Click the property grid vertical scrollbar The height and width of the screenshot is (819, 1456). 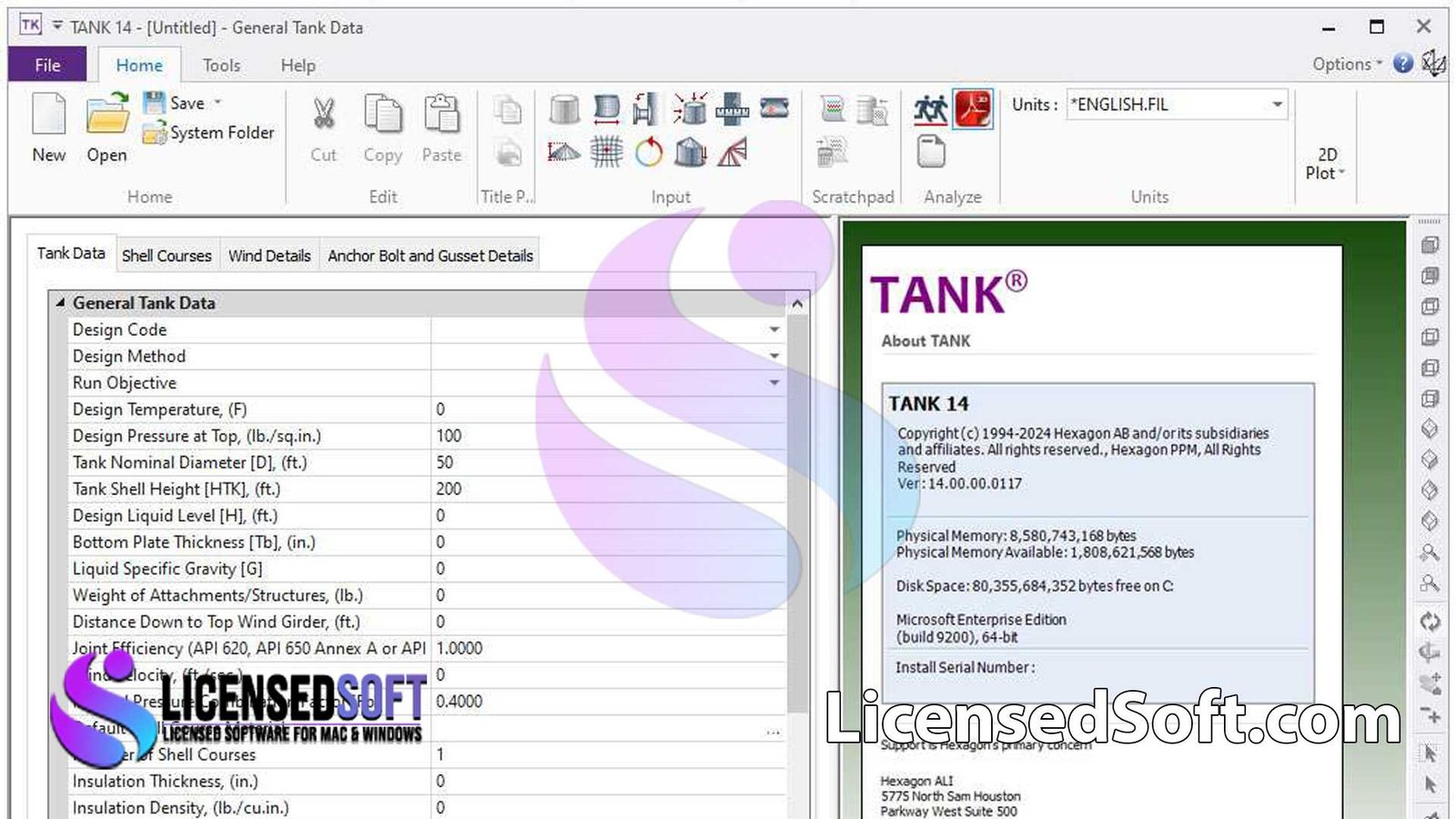797,514
